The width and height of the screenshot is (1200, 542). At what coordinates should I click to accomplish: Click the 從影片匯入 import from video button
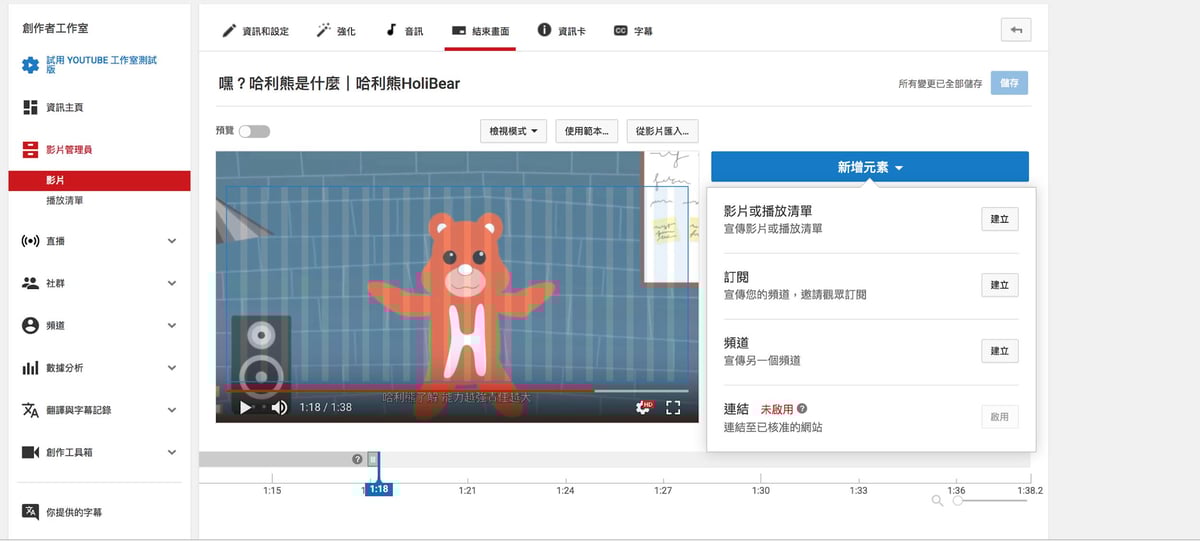click(662, 131)
